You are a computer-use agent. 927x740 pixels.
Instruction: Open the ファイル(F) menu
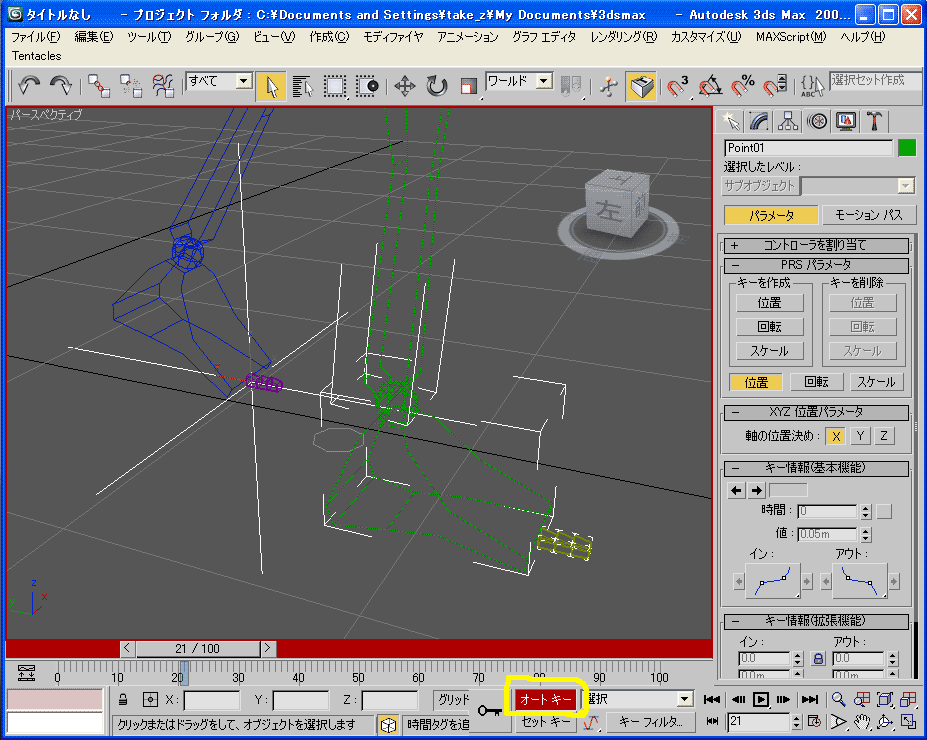(x=35, y=37)
